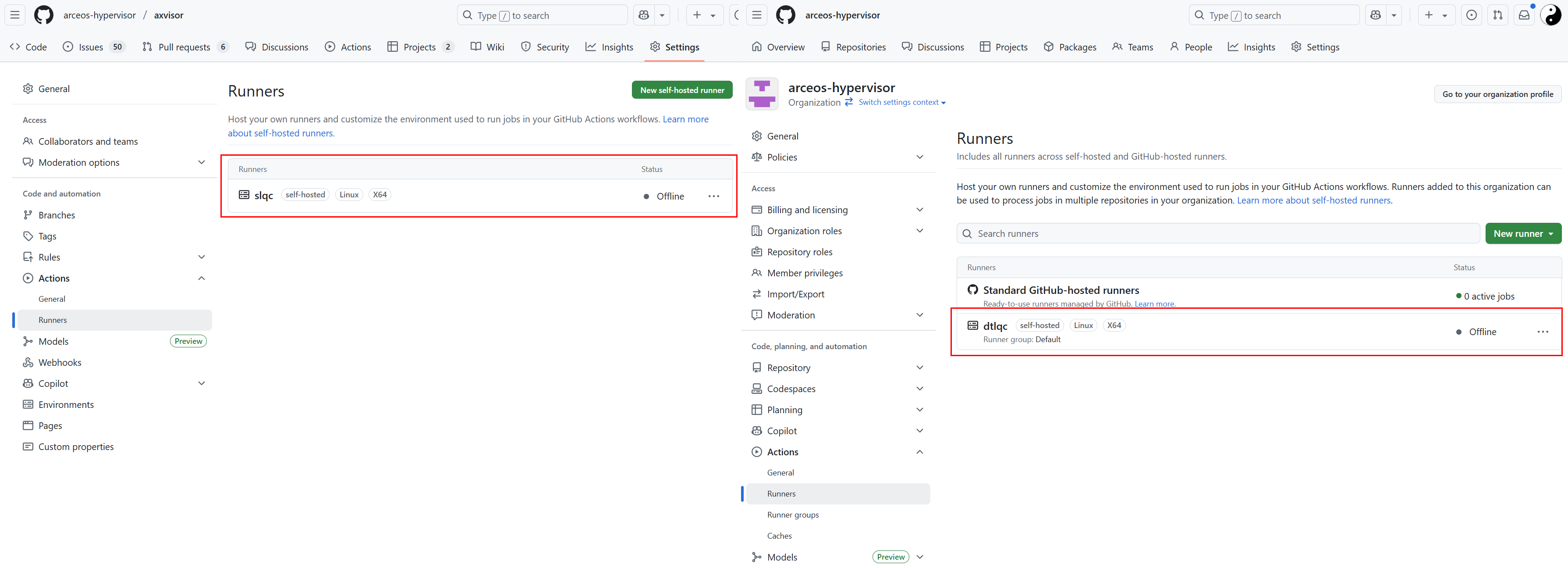This screenshot has width=1568, height=568.
Task: Click the GitHub logo in the left header
Action: [43, 15]
